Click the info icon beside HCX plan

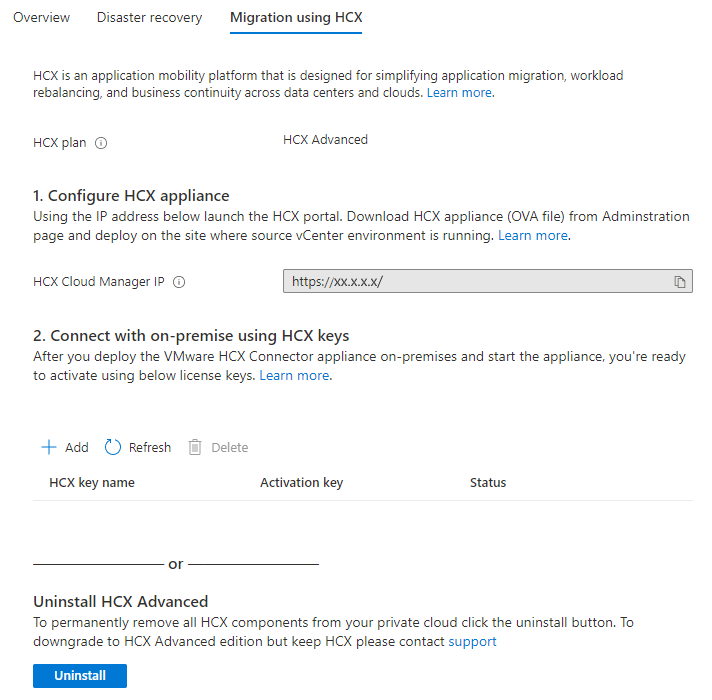coord(101,143)
